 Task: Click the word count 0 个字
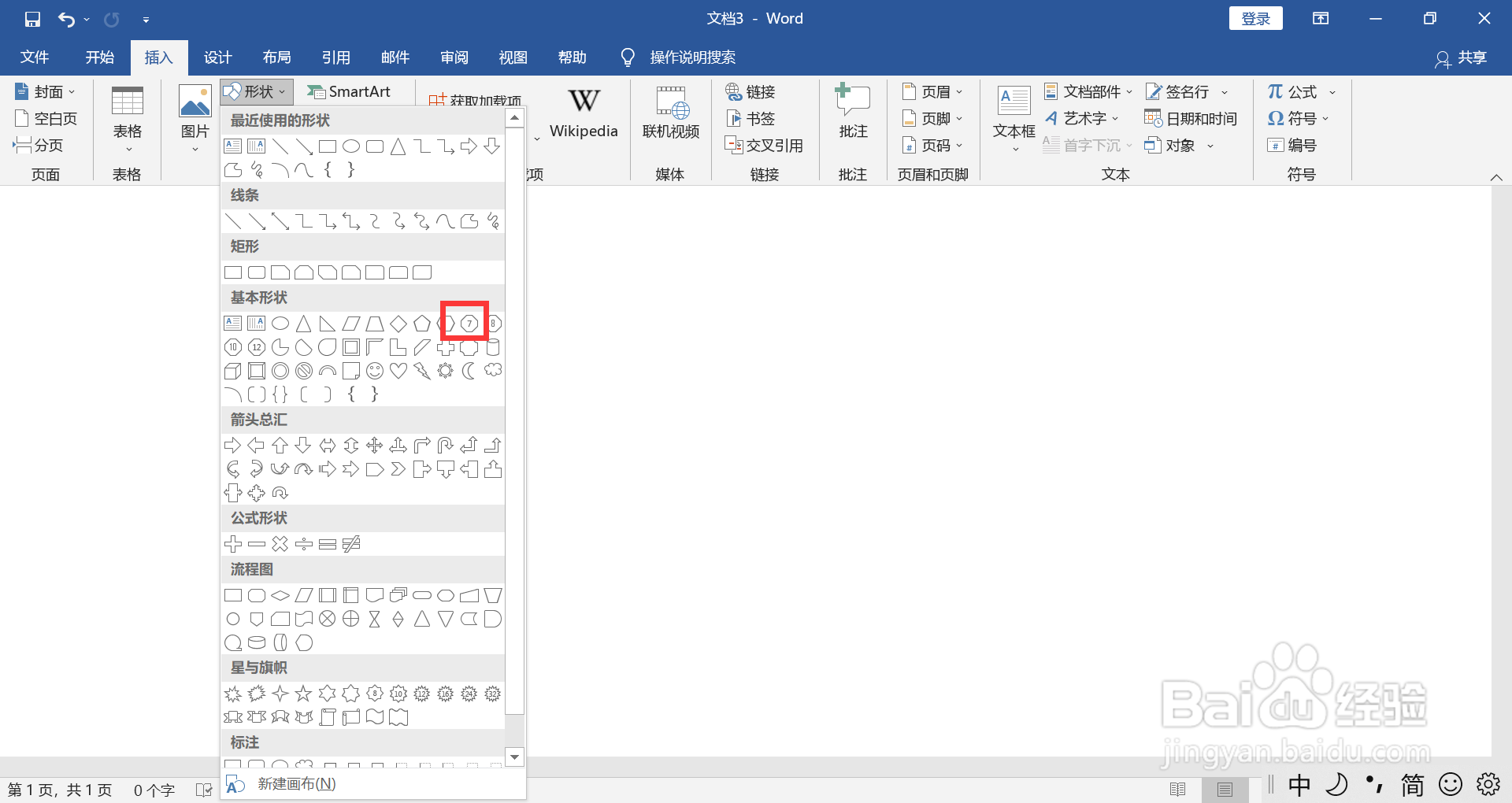[154, 790]
